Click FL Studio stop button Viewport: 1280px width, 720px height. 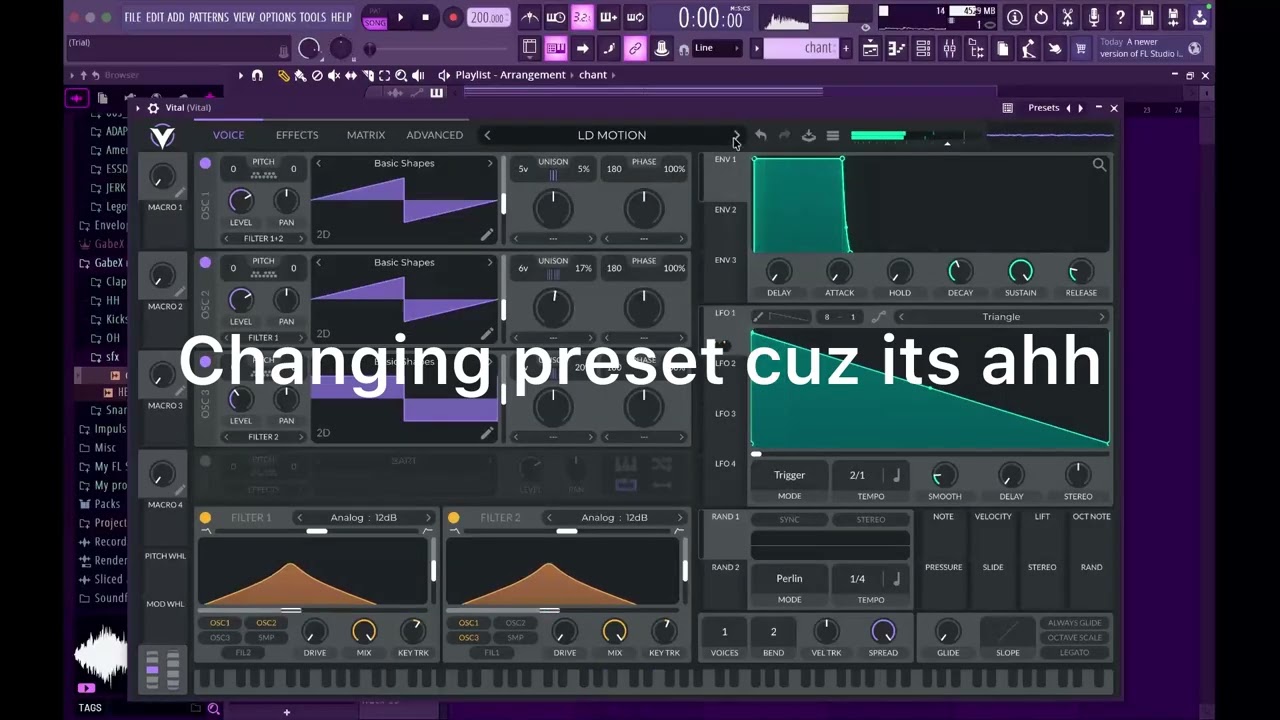tap(425, 17)
